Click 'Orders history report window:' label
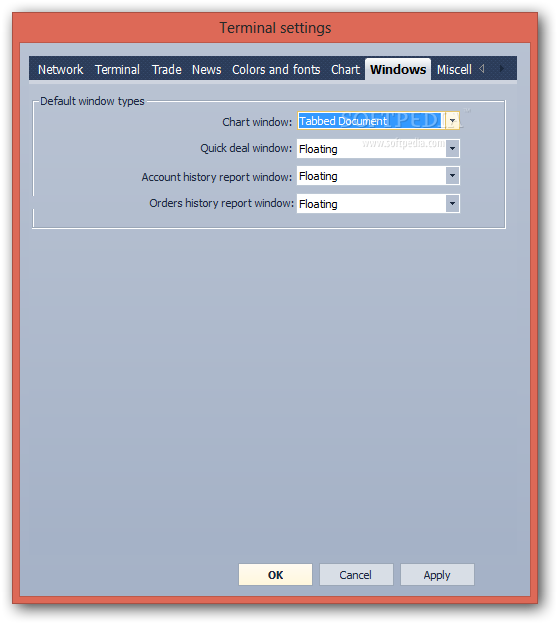Viewport: 558px width, 624px height. pyautogui.click(x=221, y=203)
